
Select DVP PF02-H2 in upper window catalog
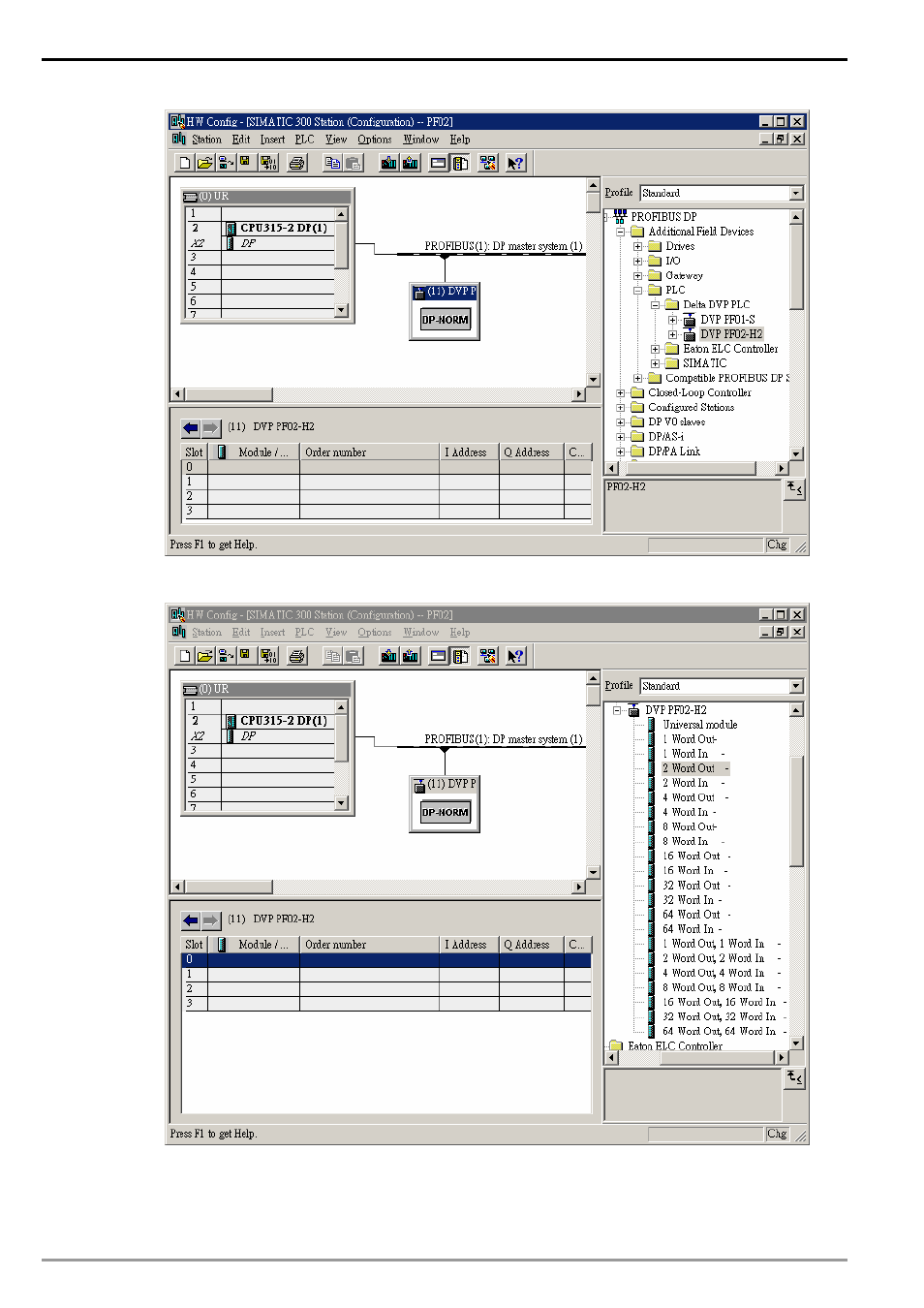click(731, 334)
